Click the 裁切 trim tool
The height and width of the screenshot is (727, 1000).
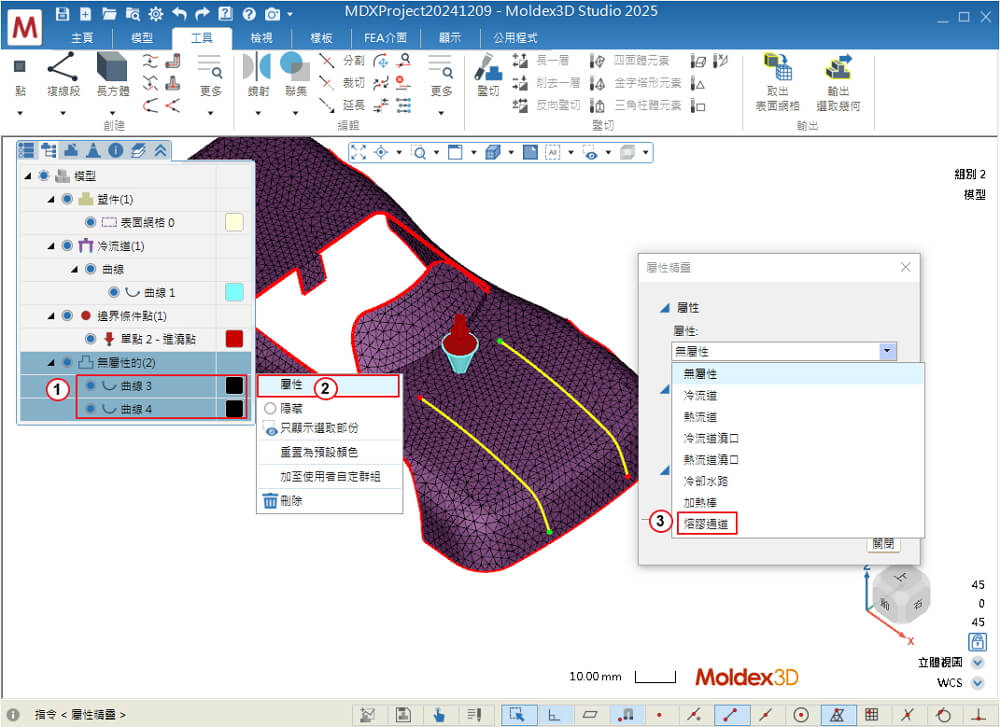(342, 83)
